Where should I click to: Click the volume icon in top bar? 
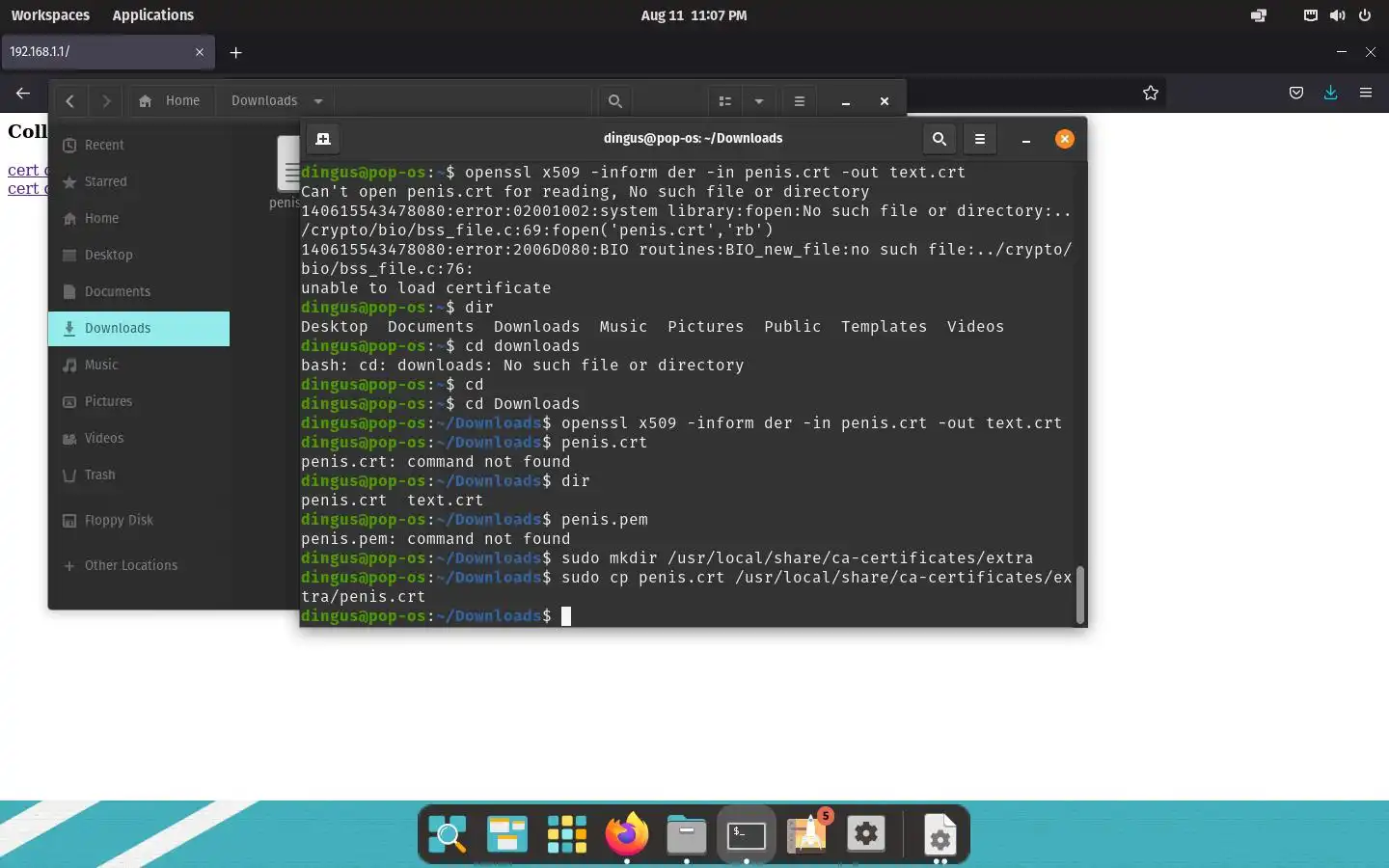click(x=1337, y=15)
